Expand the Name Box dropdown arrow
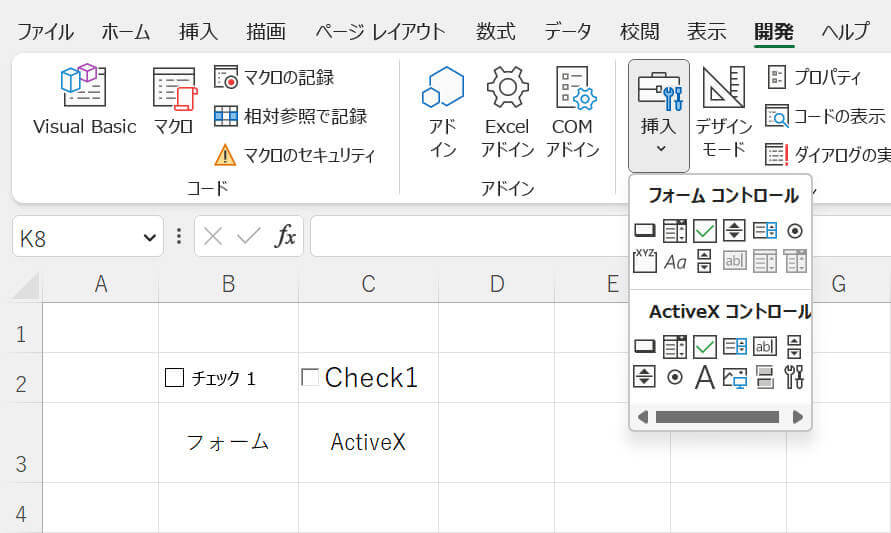The image size is (891, 533). pos(150,238)
